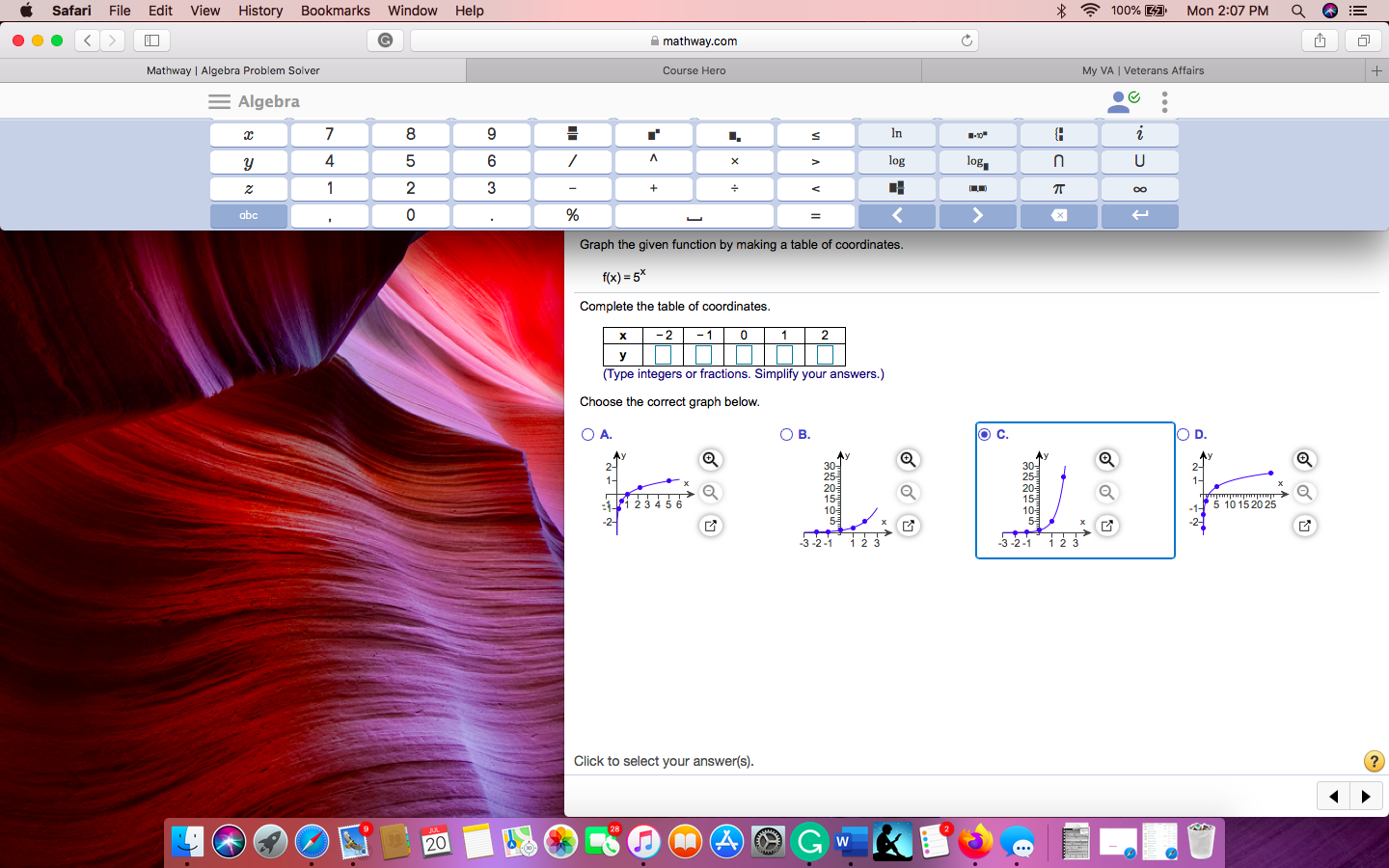Screen dimensions: 1389x868
Task: Zoom in on graph A
Action: [710, 460]
